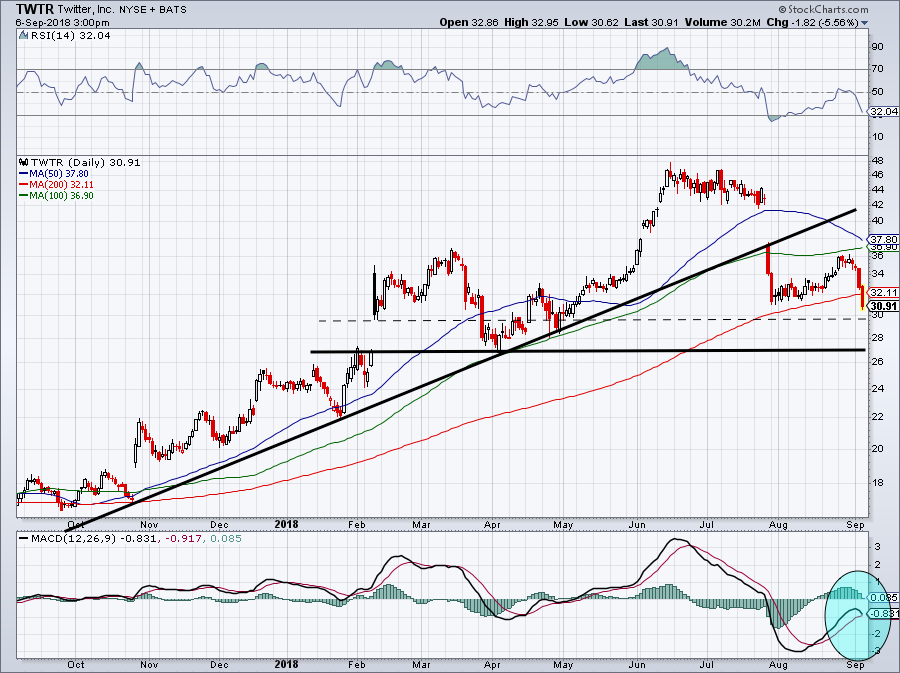Click the black MACD legend line marker

pyautogui.click(x=24, y=539)
